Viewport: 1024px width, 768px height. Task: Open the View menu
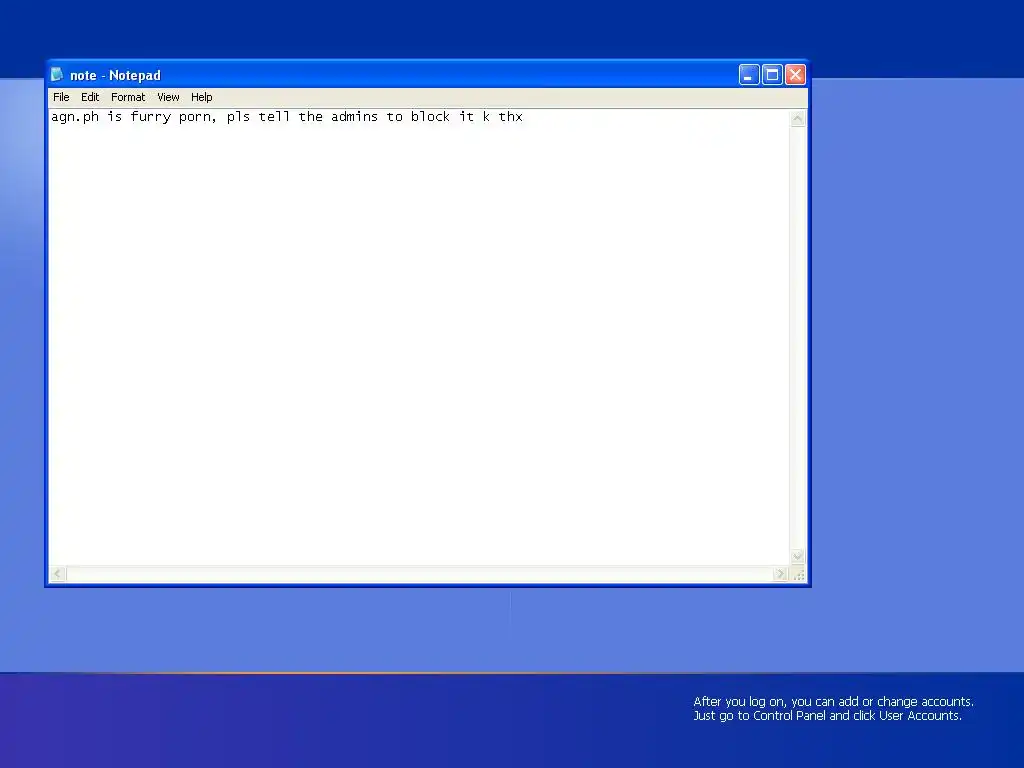point(168,97)
